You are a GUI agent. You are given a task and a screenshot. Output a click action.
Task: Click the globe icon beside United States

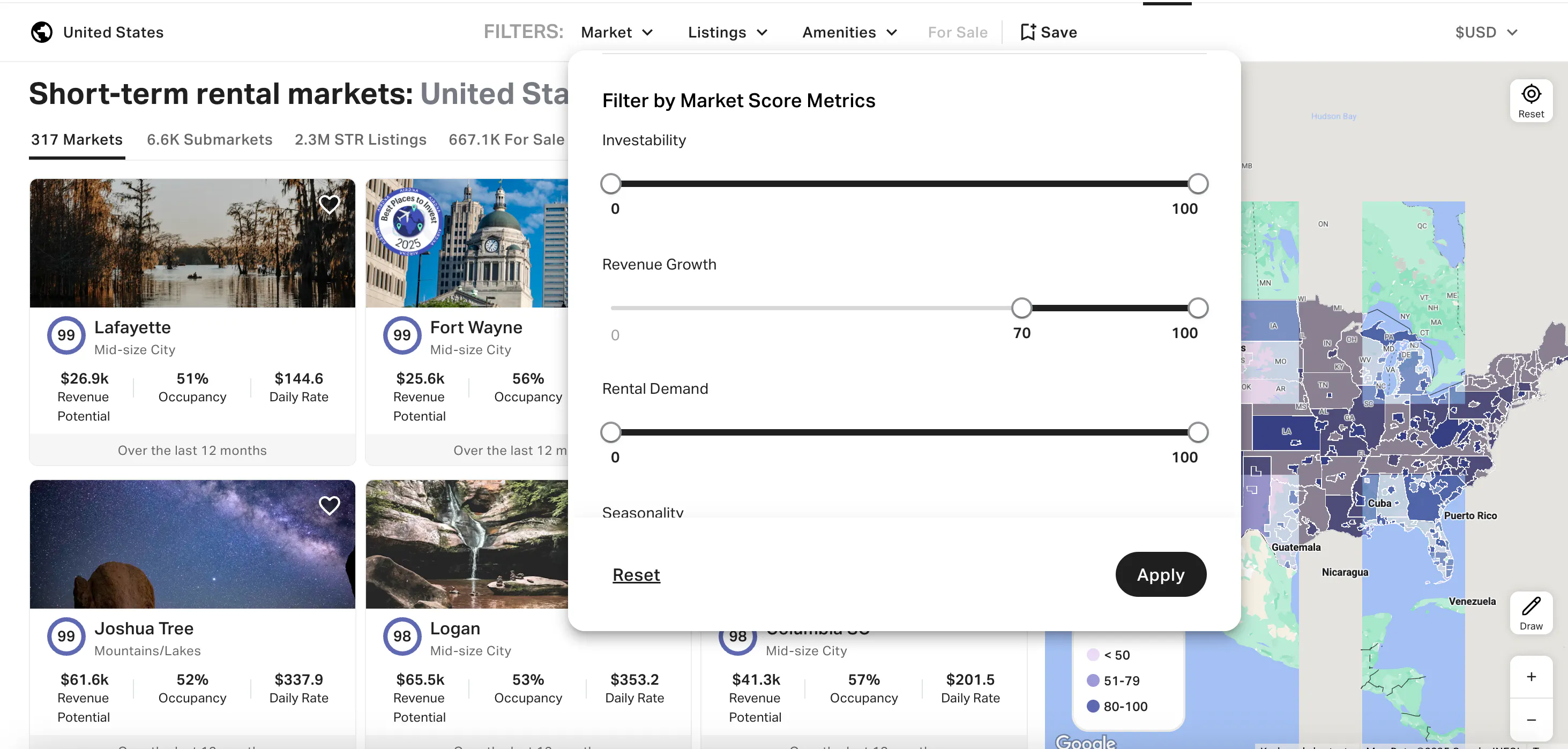[41, 32]
